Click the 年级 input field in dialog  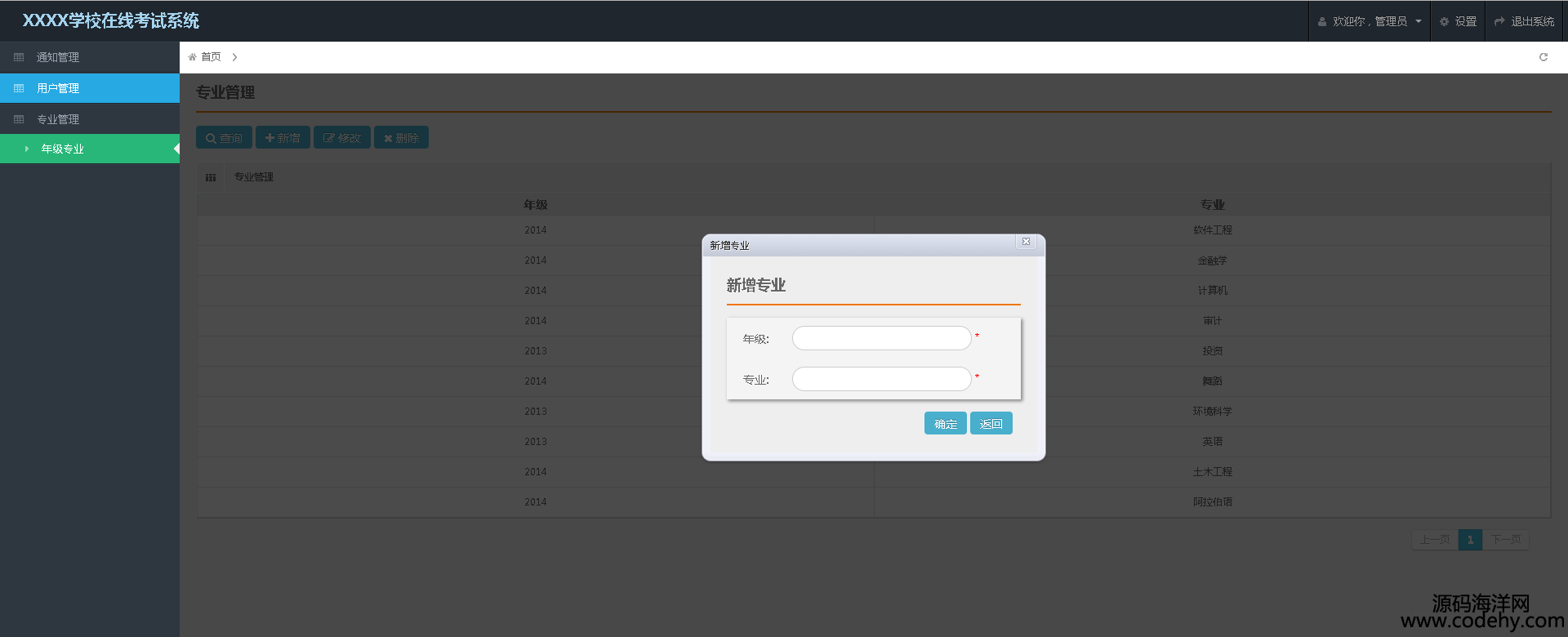[x=881, y=338]
